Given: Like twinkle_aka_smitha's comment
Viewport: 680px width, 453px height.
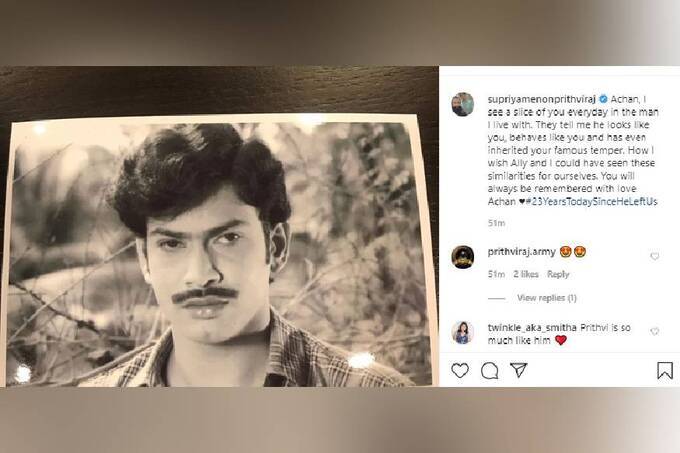Looking at the screenshot, I should 655,331.
